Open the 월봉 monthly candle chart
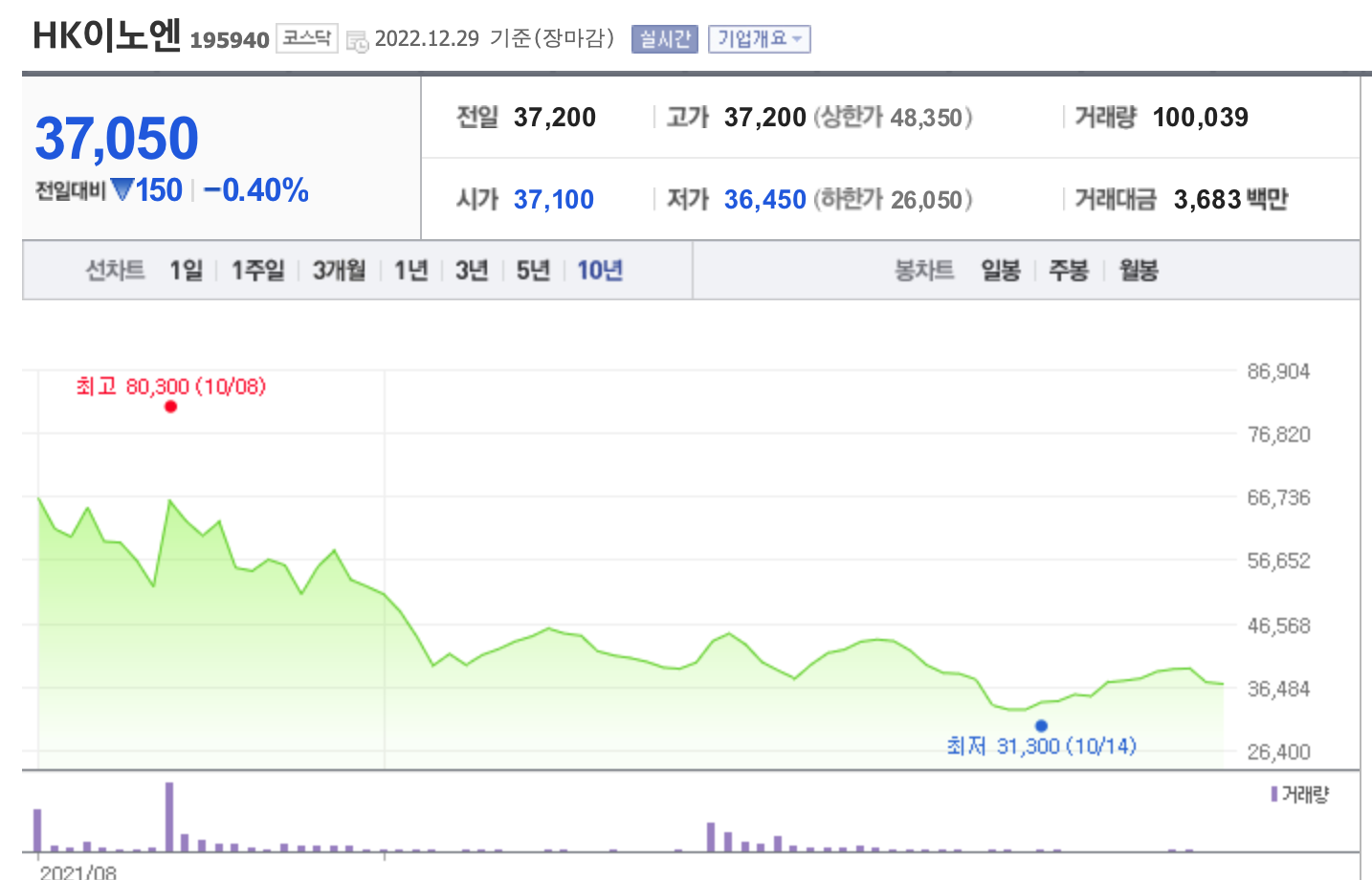The width and height of the screenshot is (1372, 880). point(1139,271)
